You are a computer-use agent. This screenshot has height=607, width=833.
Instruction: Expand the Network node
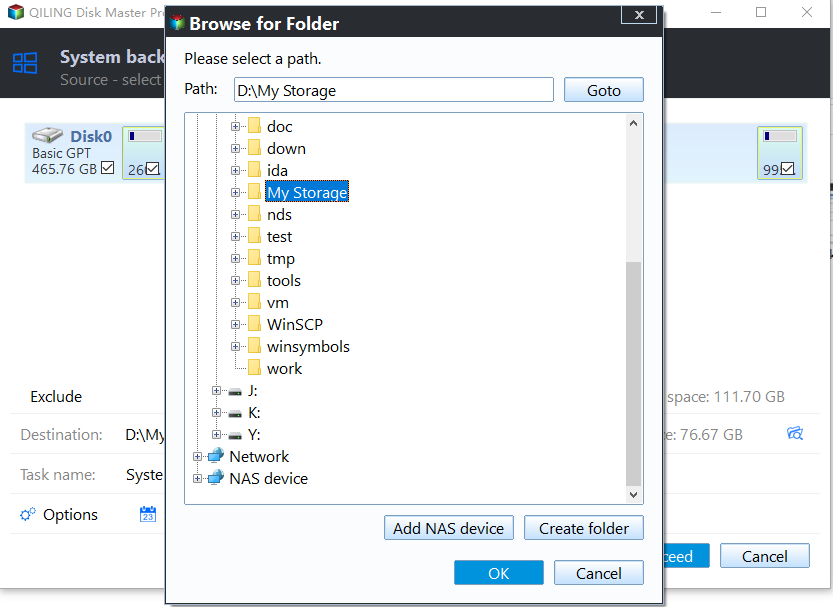point(197,457)
